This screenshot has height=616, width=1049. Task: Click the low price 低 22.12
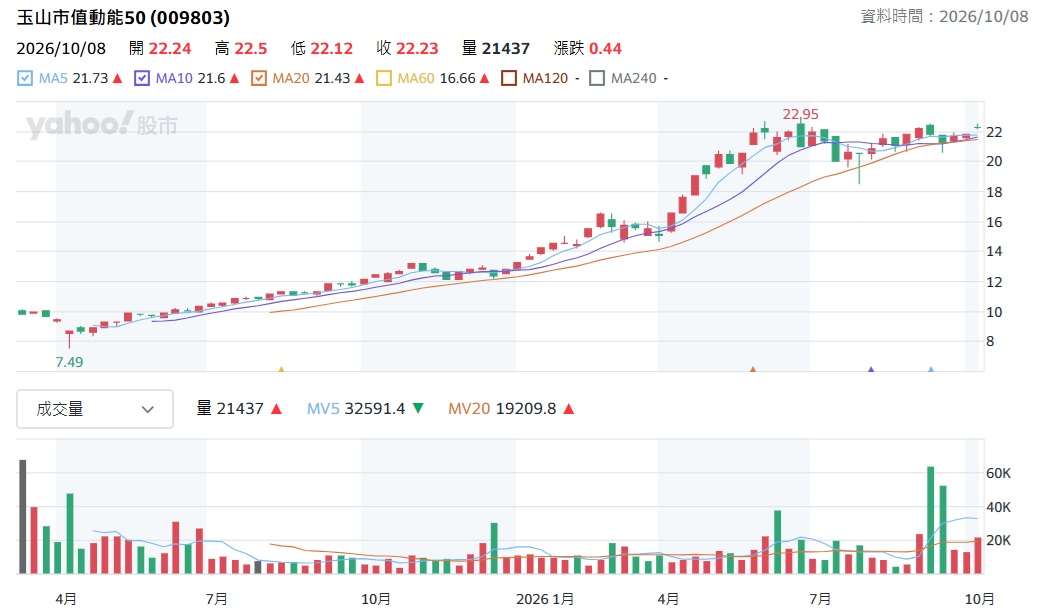coord(322,48)
